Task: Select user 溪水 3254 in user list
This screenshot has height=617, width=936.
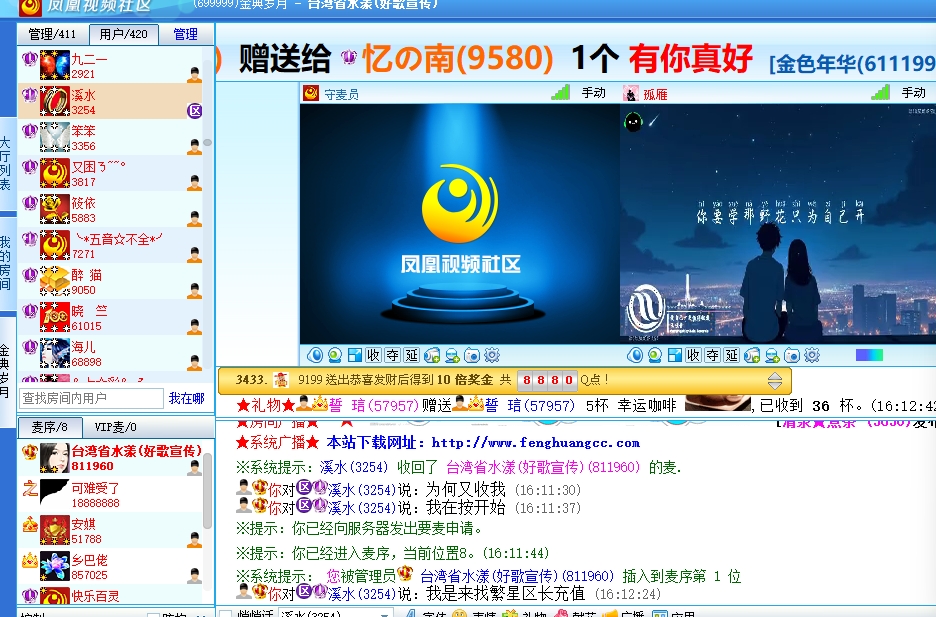Action: point(110,101)
